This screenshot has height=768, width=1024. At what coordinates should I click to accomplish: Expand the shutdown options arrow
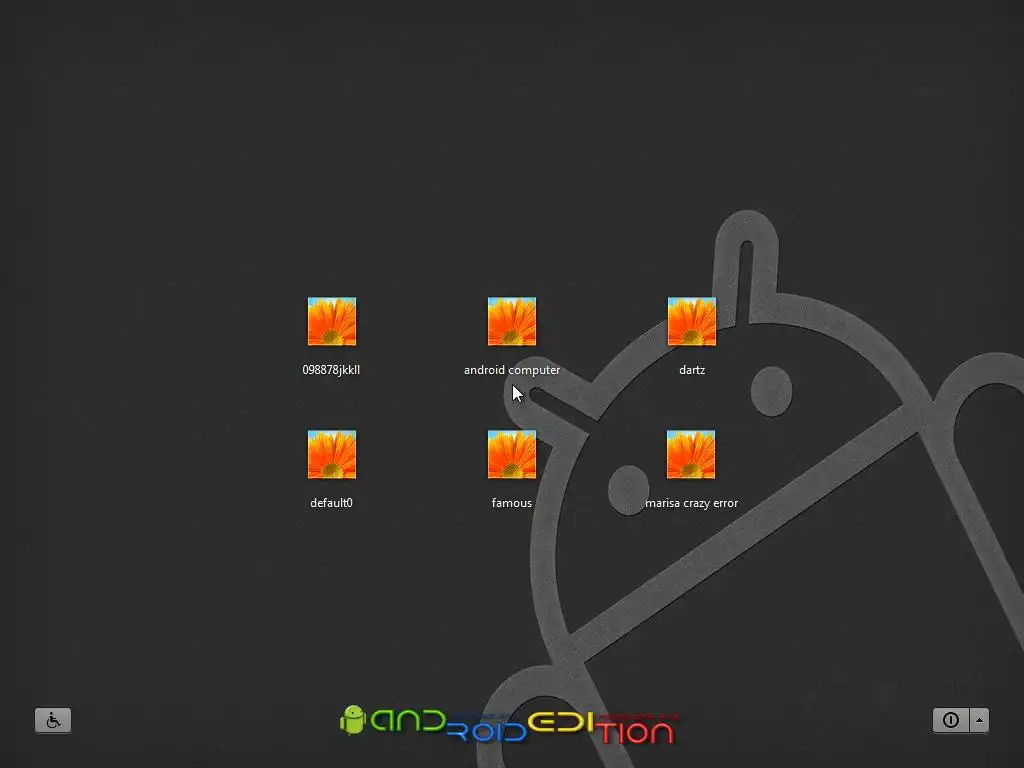tap(979, 720)
